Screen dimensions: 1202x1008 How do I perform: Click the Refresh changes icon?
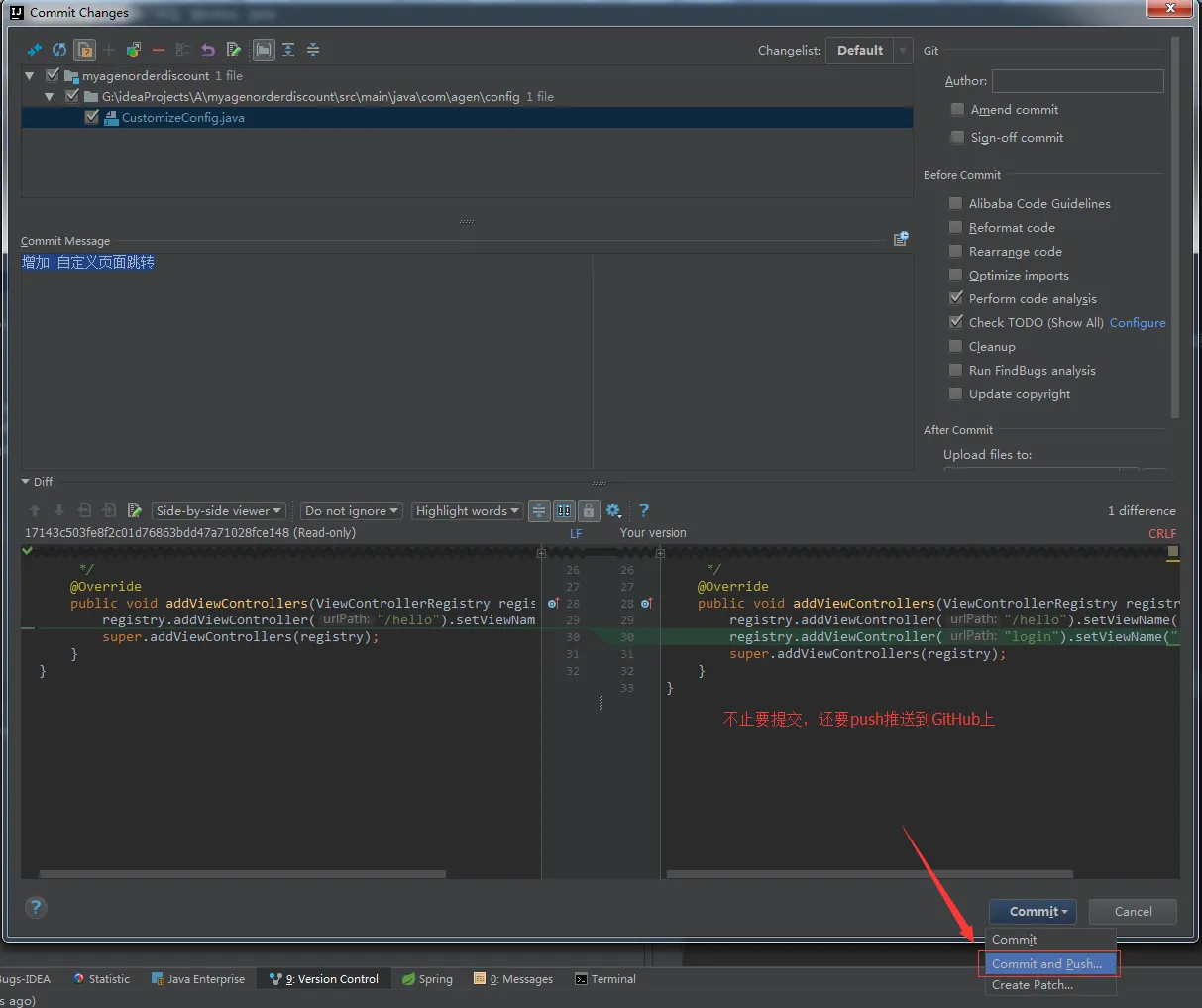[59, 50]
